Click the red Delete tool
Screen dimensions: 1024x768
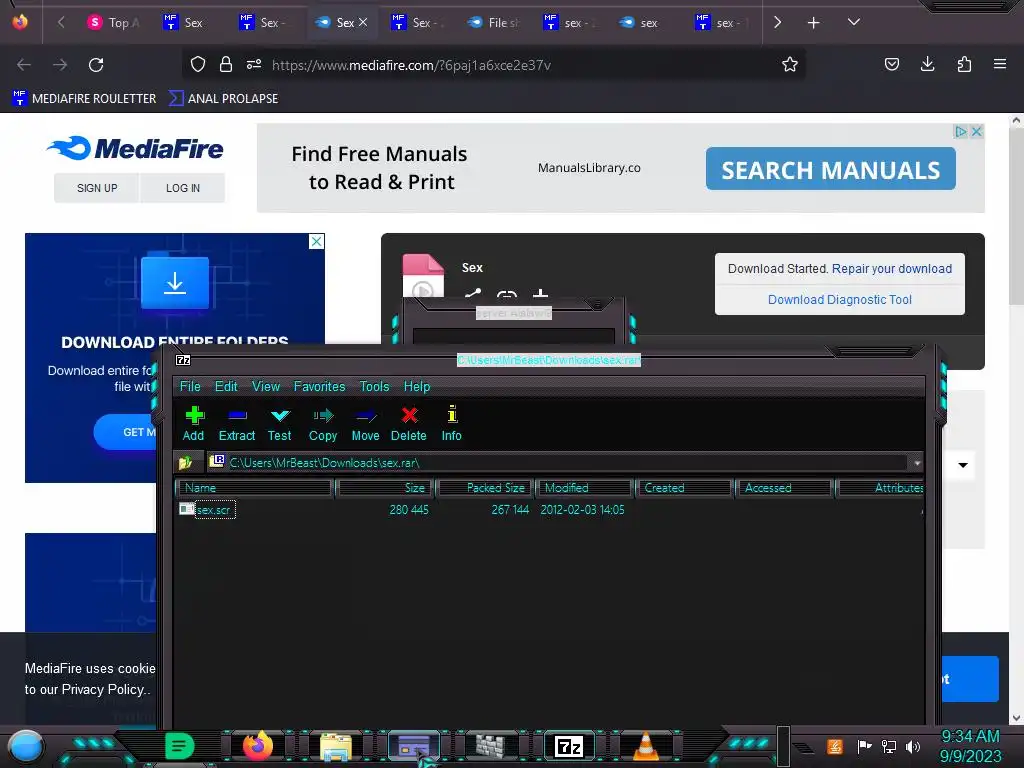pyautogui.click(x=409, y=424)
